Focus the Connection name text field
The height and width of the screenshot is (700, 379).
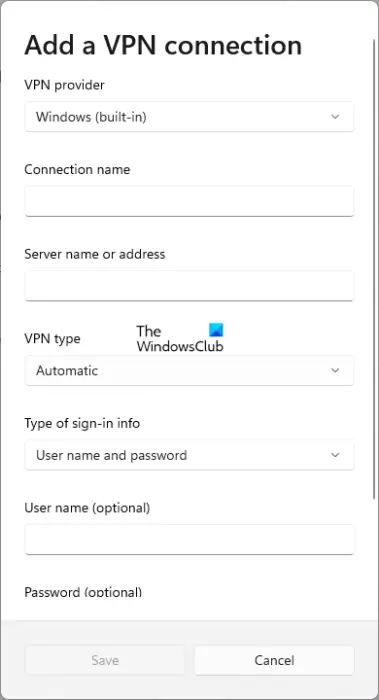pyautogui.click(x=189, y=201)
